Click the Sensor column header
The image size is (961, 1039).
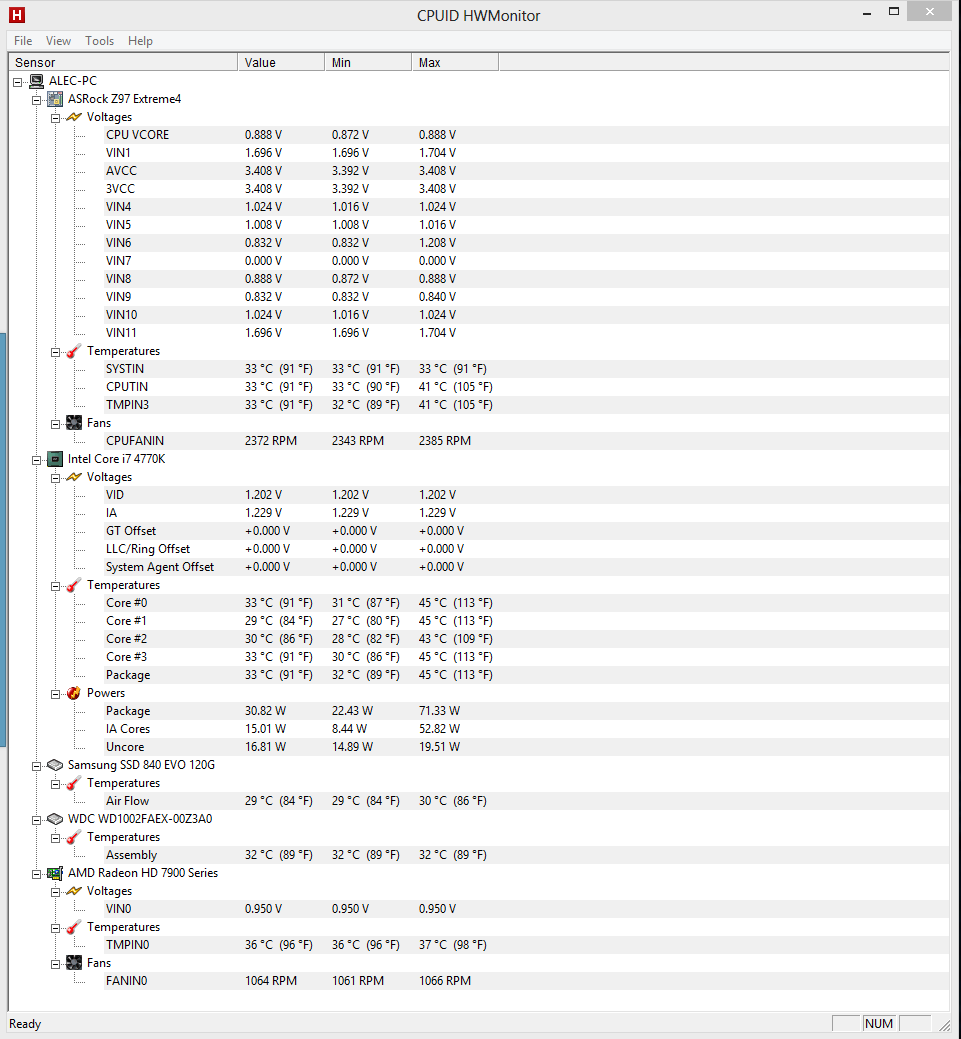(123, 62)
